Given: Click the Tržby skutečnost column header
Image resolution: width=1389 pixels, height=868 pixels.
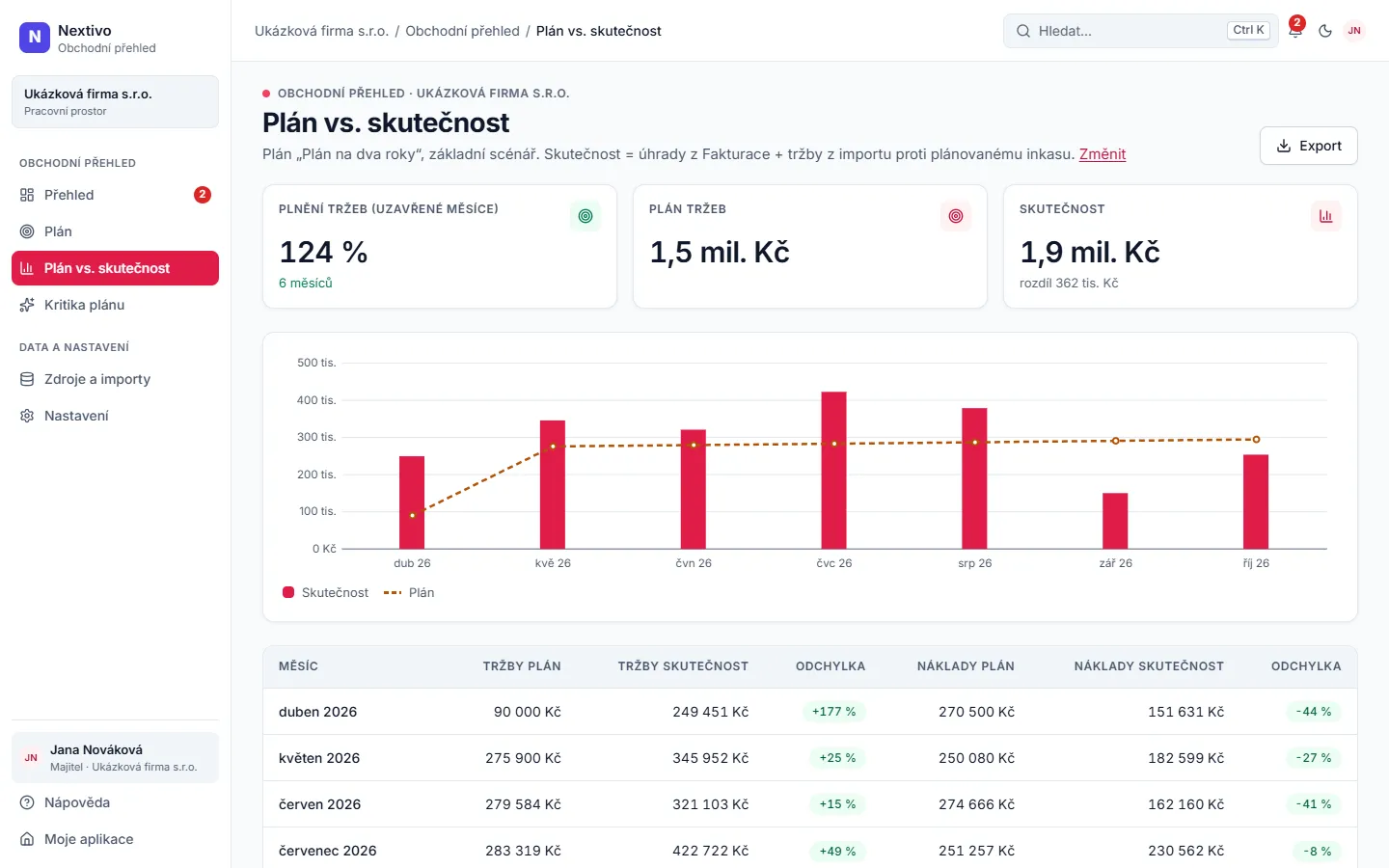Looking at the screenshot, I should 683,666.
